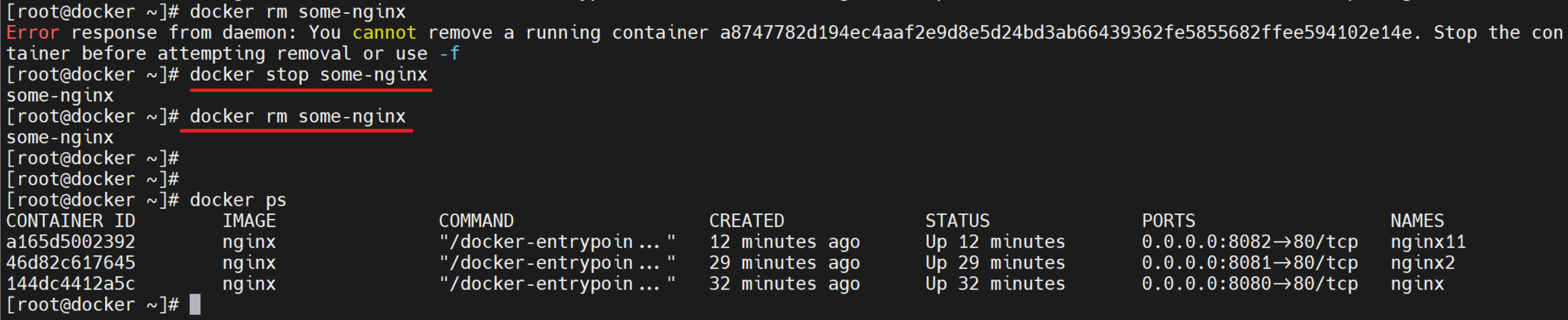Screen dimensions: 1568x320
Task: Click the STATUS column header
Action: (x=957, y=221)
